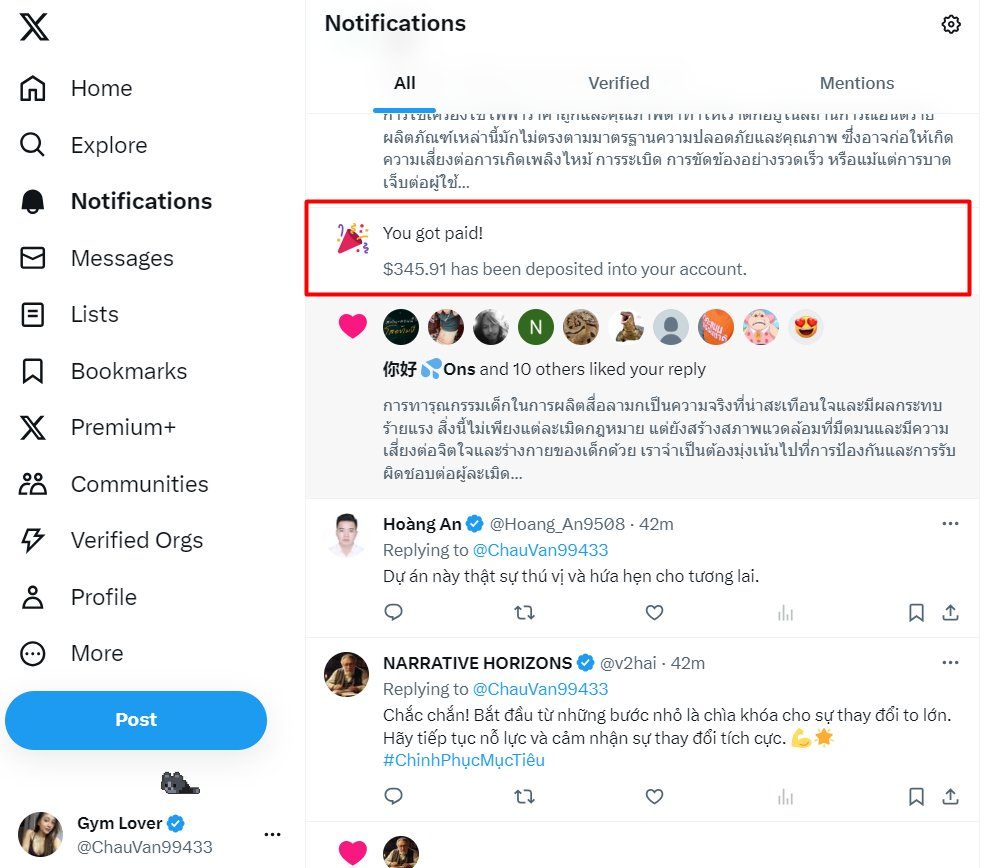Image resolution: width=993 pixels, height=868 pixels.
Task: Open Explore search icon in sidebar
Action: pos(33,145)
